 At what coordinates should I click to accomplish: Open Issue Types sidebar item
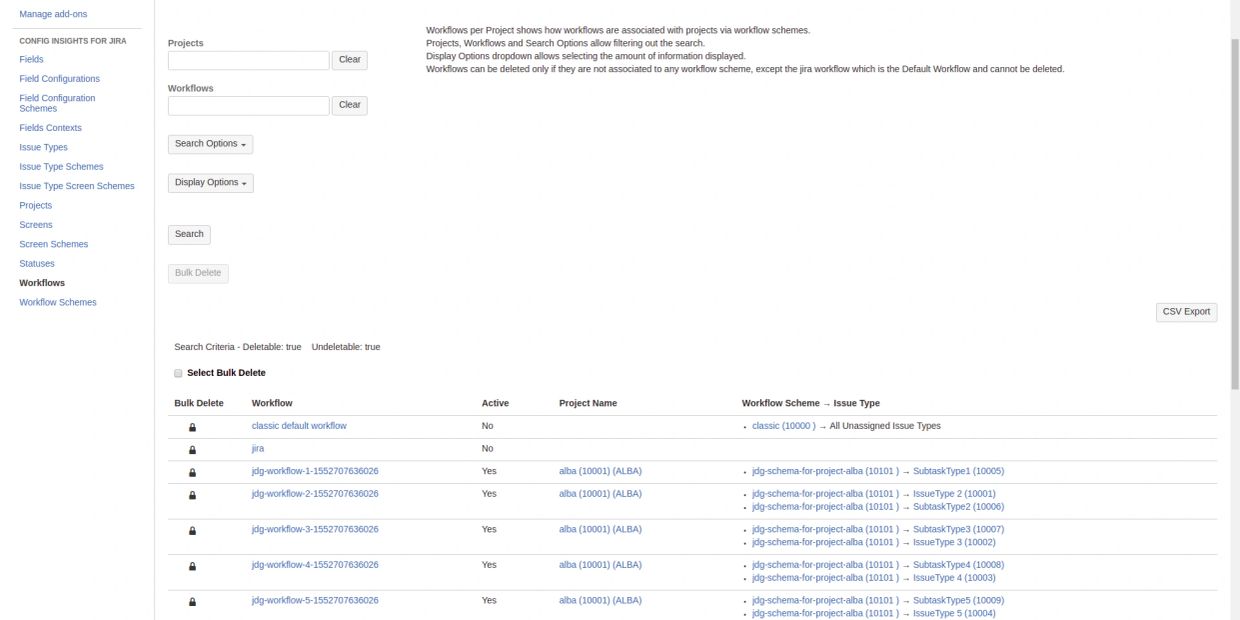43,147
